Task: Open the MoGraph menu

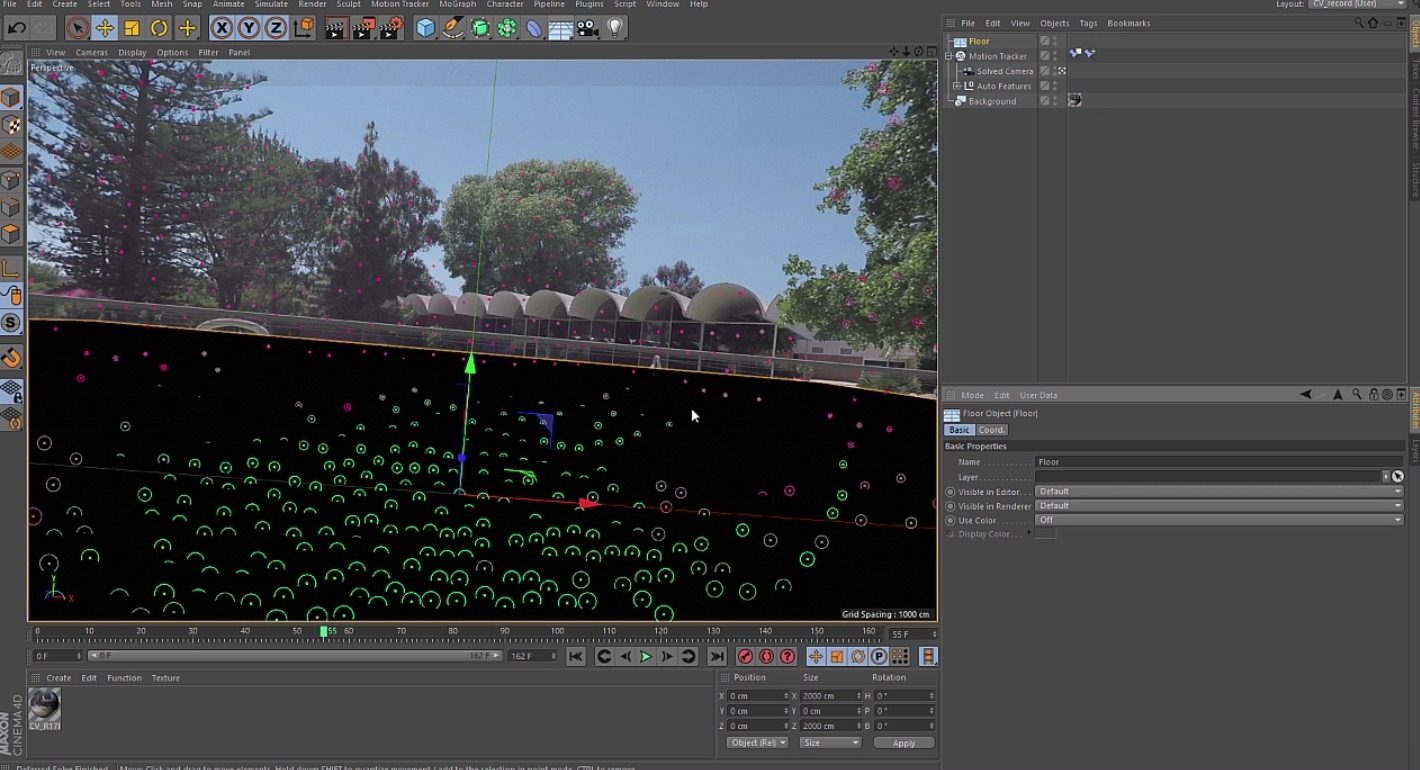Action: [x=458, y=4]
